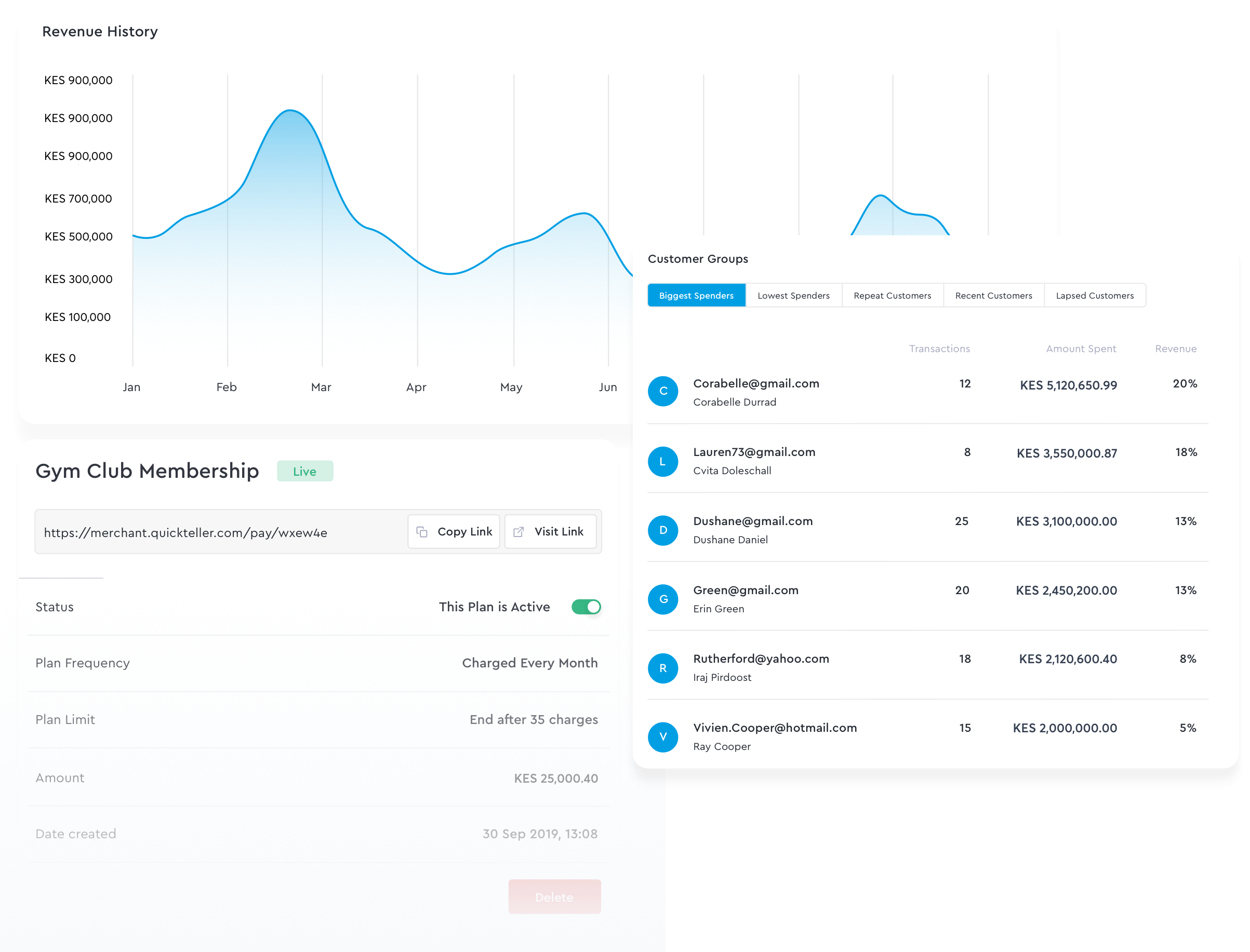1250x952 pixels.
Task: Click Lauren73's blue L avatar
Action: coord(663,461)
